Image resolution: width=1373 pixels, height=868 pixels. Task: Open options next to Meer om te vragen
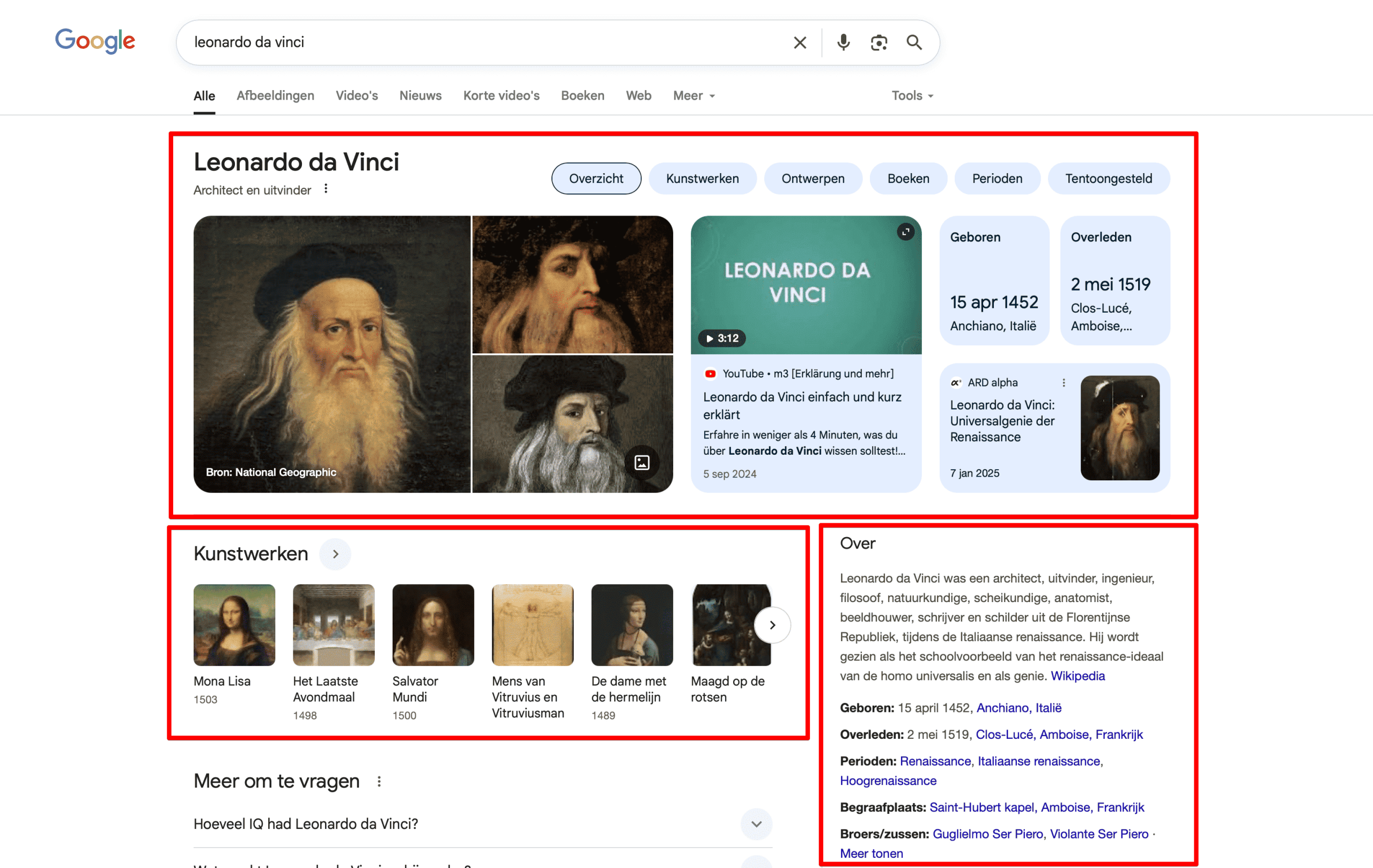click(x=379, y=781)
